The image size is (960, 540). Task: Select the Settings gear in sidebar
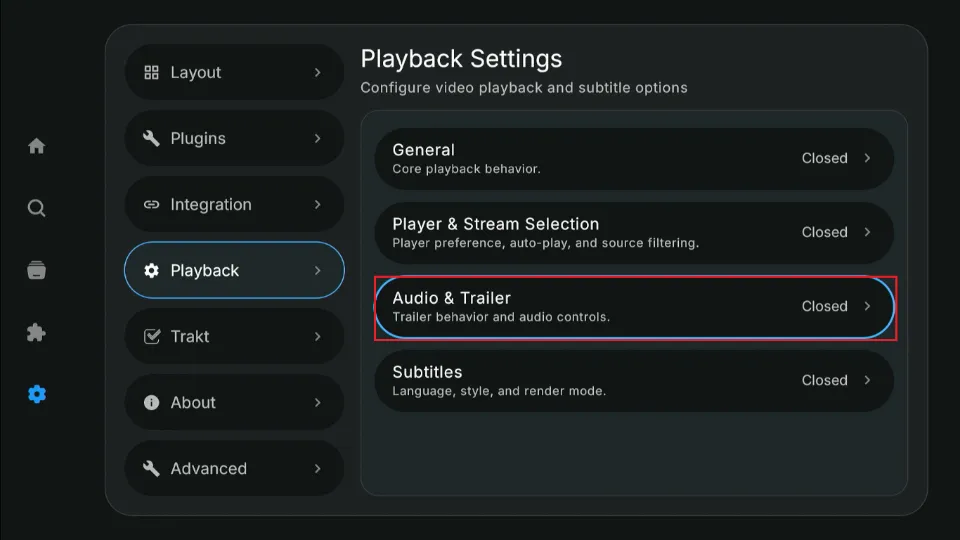coord(37,394)
